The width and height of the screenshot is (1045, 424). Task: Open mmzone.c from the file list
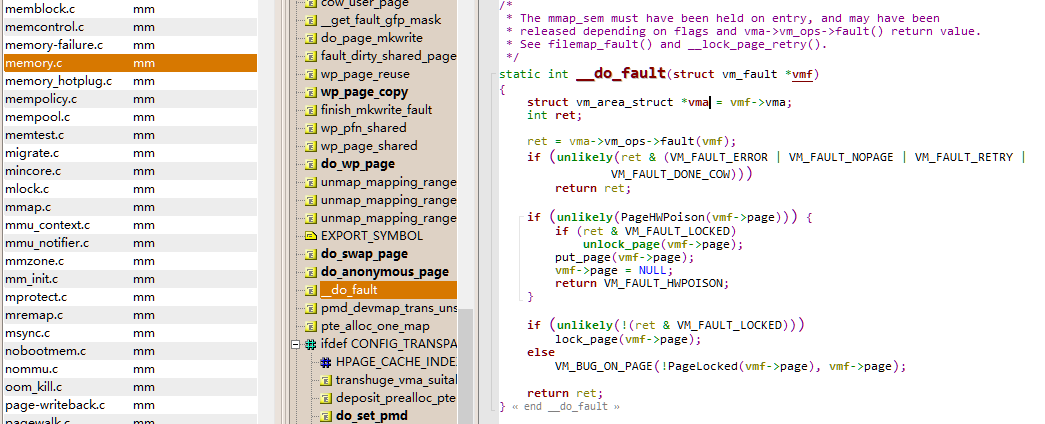[x=129, y=261]
